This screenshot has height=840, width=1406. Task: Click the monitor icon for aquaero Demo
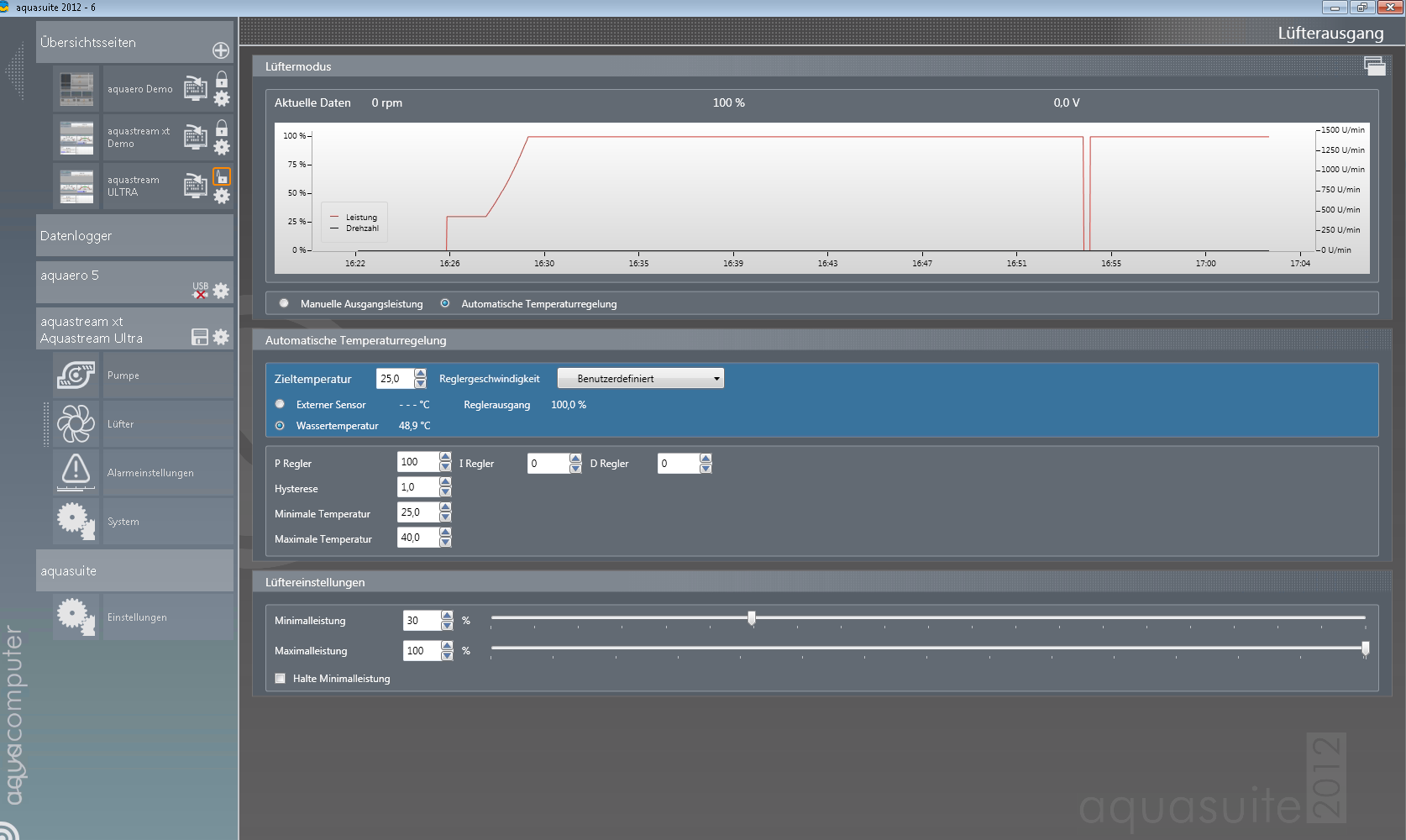click(x=196, y=88)
